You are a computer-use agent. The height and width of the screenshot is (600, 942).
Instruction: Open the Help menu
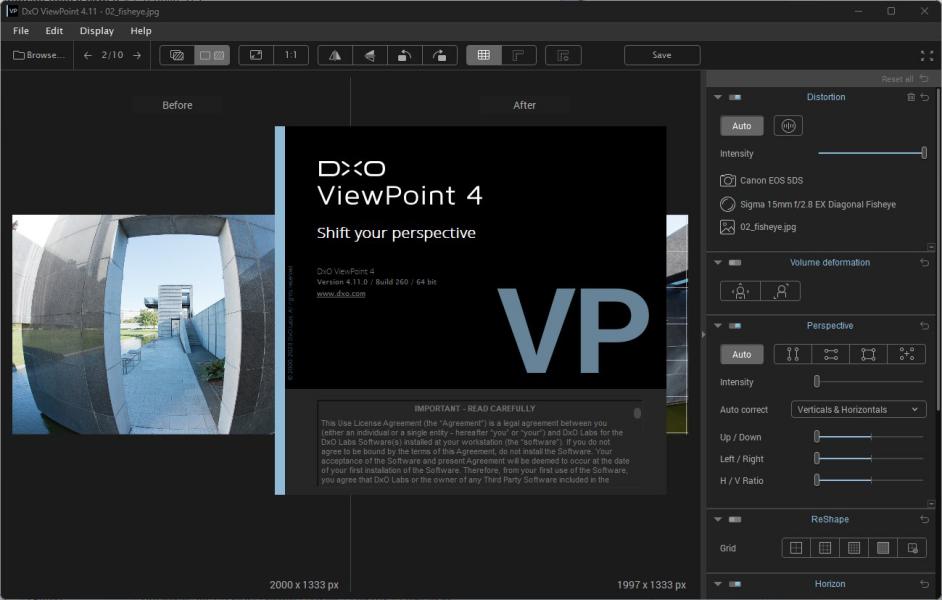click(x=141, y=31)
